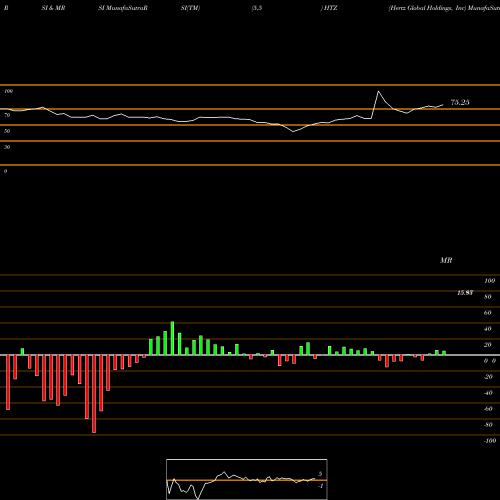Click the -40 label on the MR axis

pyautogui.click(x=488, y=393)
